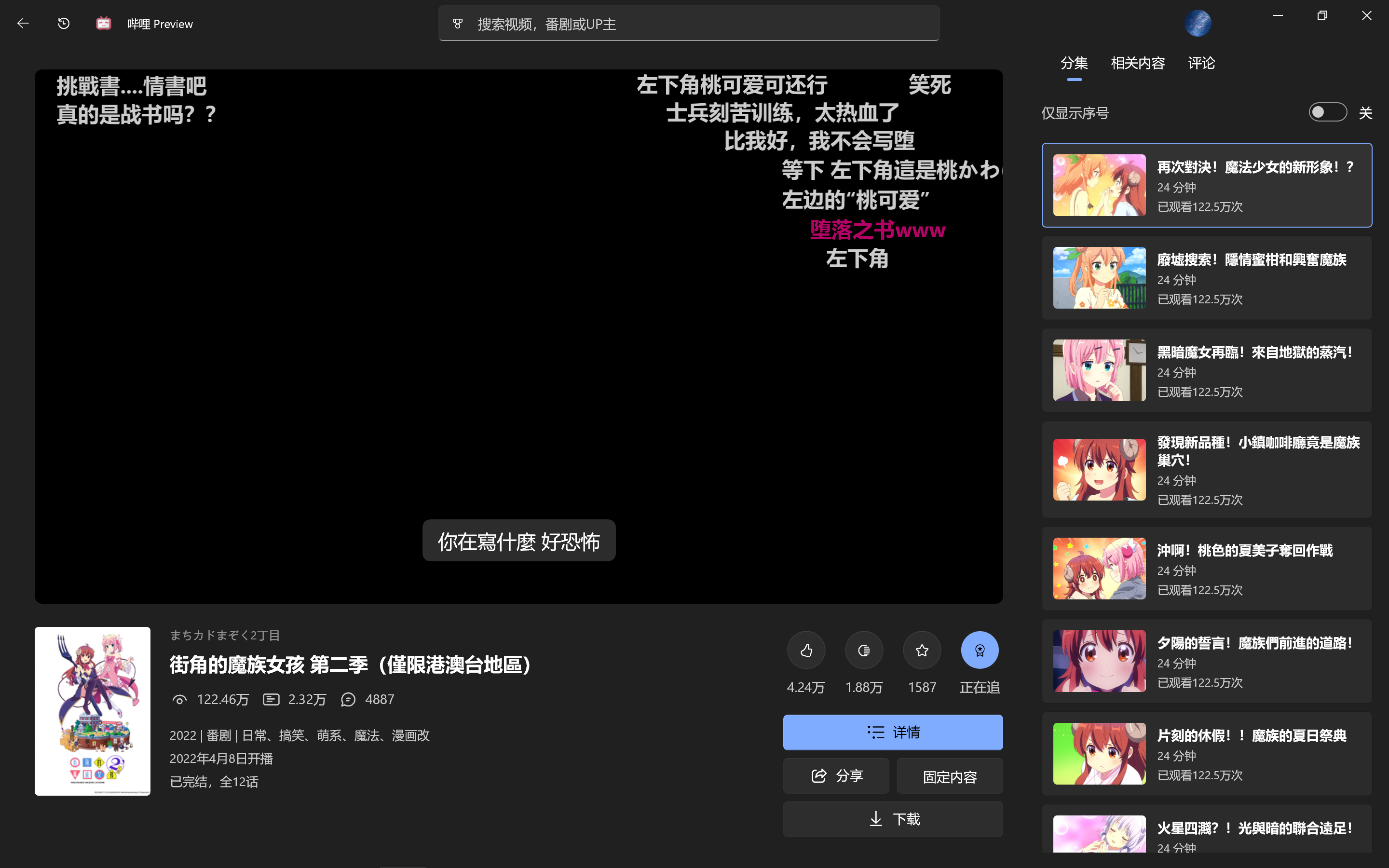Click the 下载 download button
Viewport: 1389px width, 868px height.
pos(893,819)
